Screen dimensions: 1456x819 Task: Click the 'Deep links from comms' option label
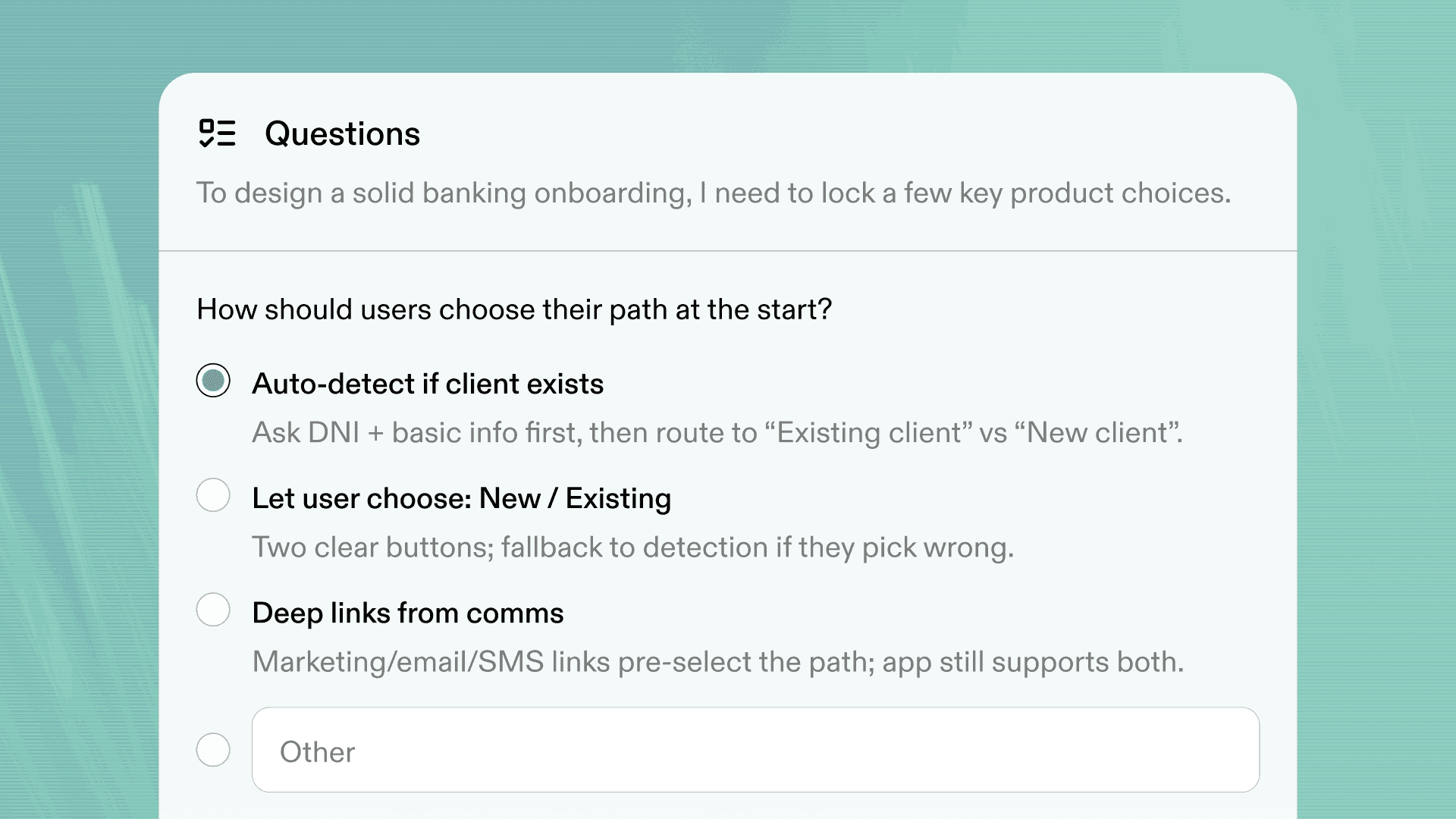point(408,613)
